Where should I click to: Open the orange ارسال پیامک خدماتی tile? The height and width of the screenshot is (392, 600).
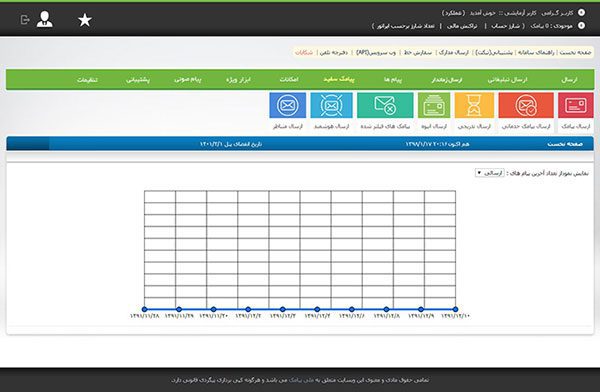point(526,105)
